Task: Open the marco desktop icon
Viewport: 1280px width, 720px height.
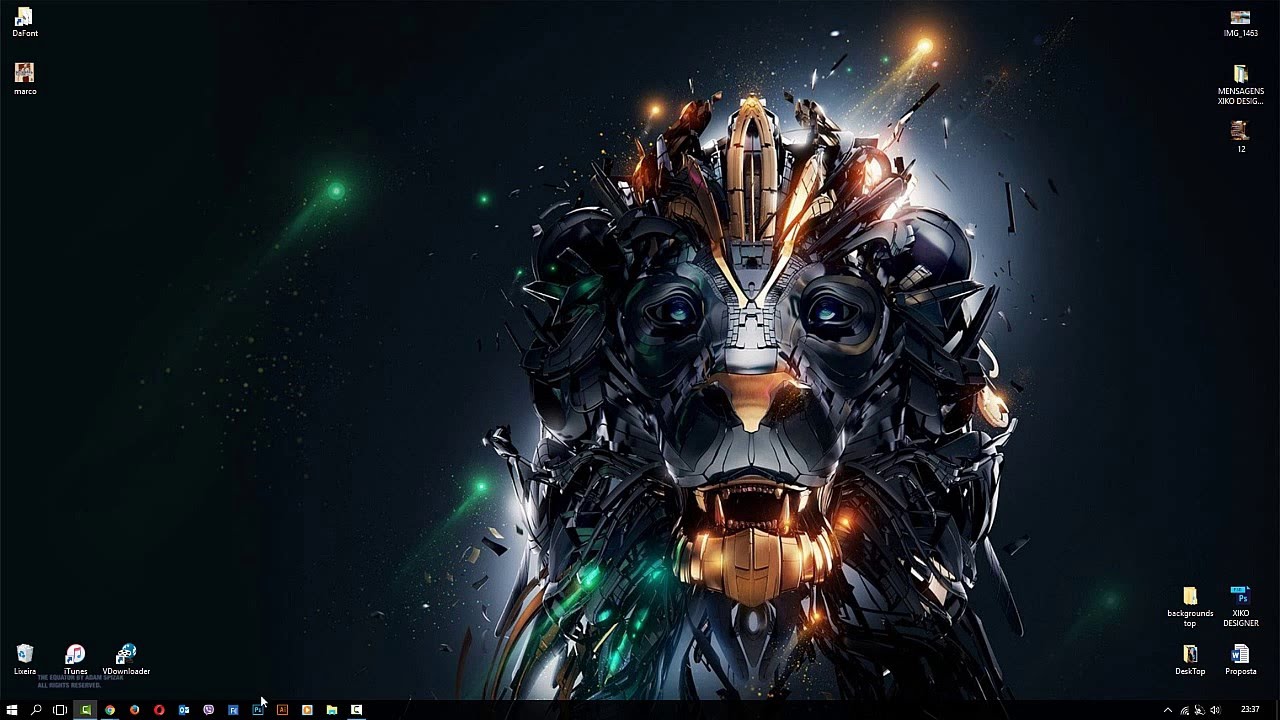Action: coord(25,78)
